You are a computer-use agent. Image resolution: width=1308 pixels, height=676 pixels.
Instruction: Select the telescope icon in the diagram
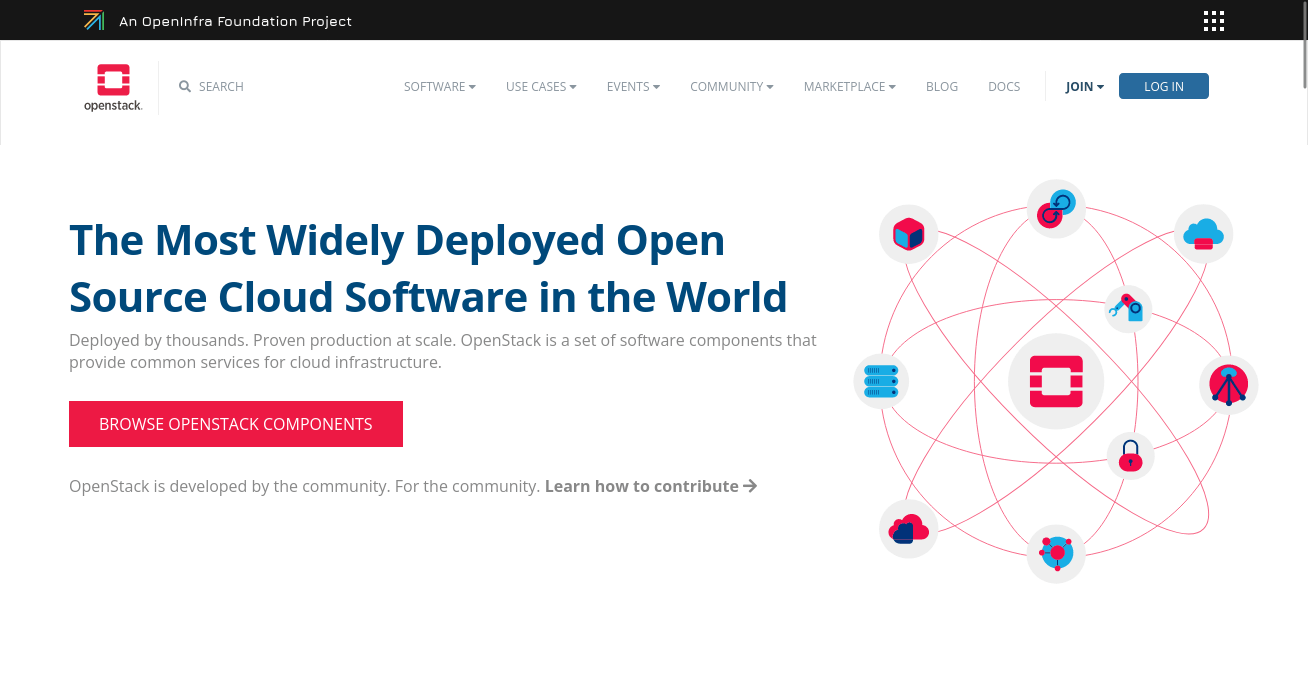pyautogui.click(x=1228, y=384)
